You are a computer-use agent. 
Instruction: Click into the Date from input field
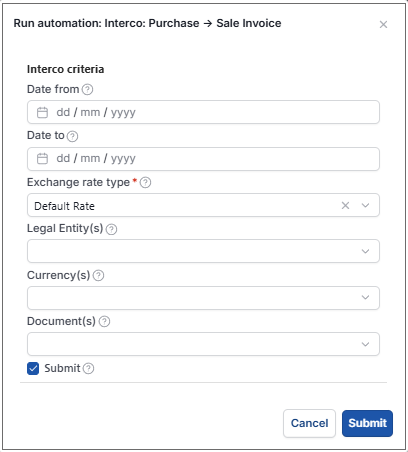[x=203, y=112]
